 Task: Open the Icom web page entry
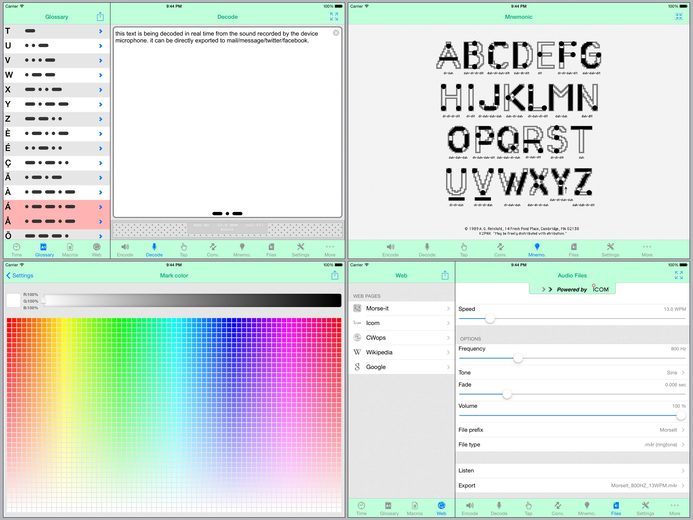point(401,323)
